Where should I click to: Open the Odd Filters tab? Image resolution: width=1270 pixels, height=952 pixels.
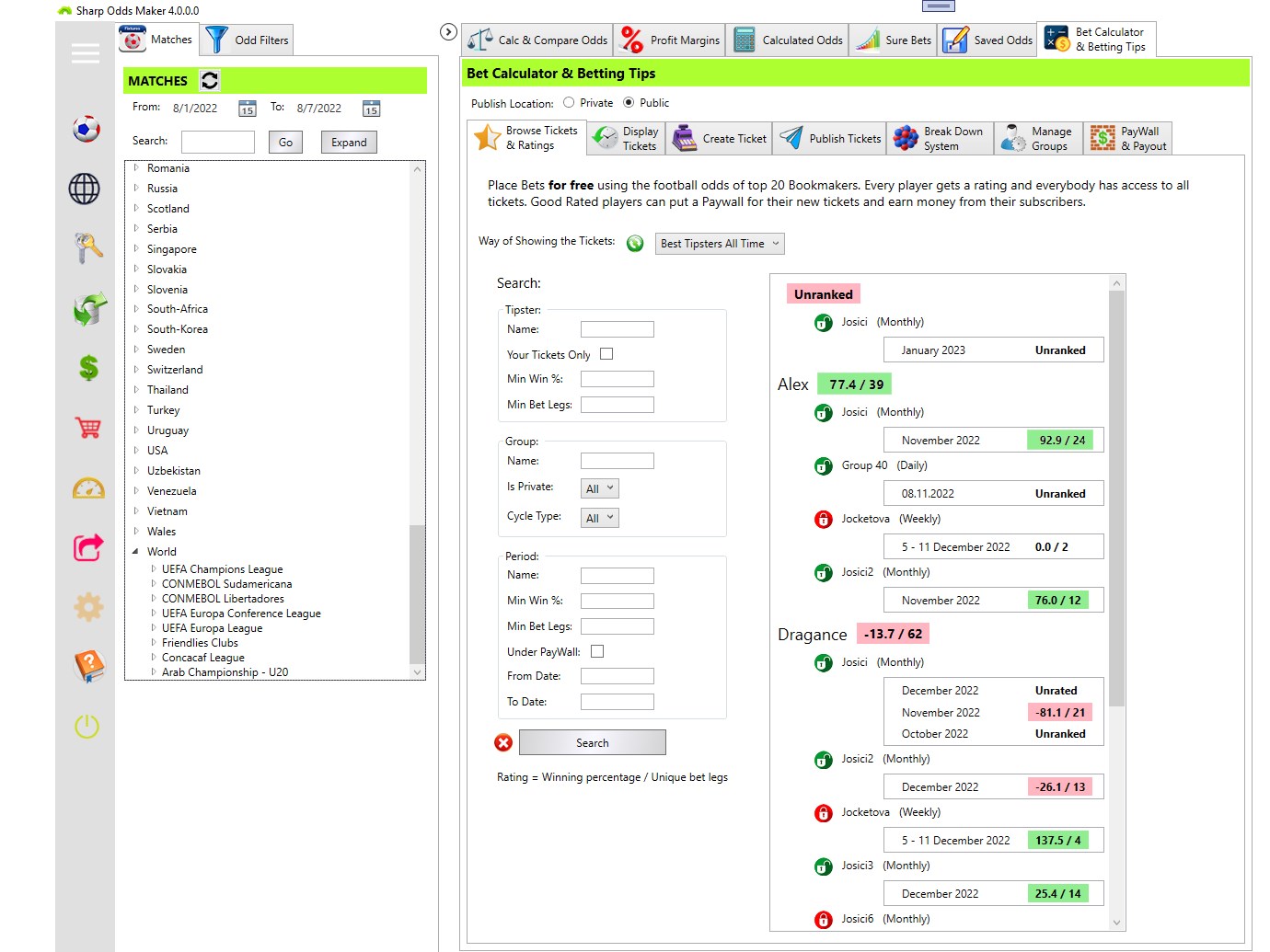[x=248, y=40]
